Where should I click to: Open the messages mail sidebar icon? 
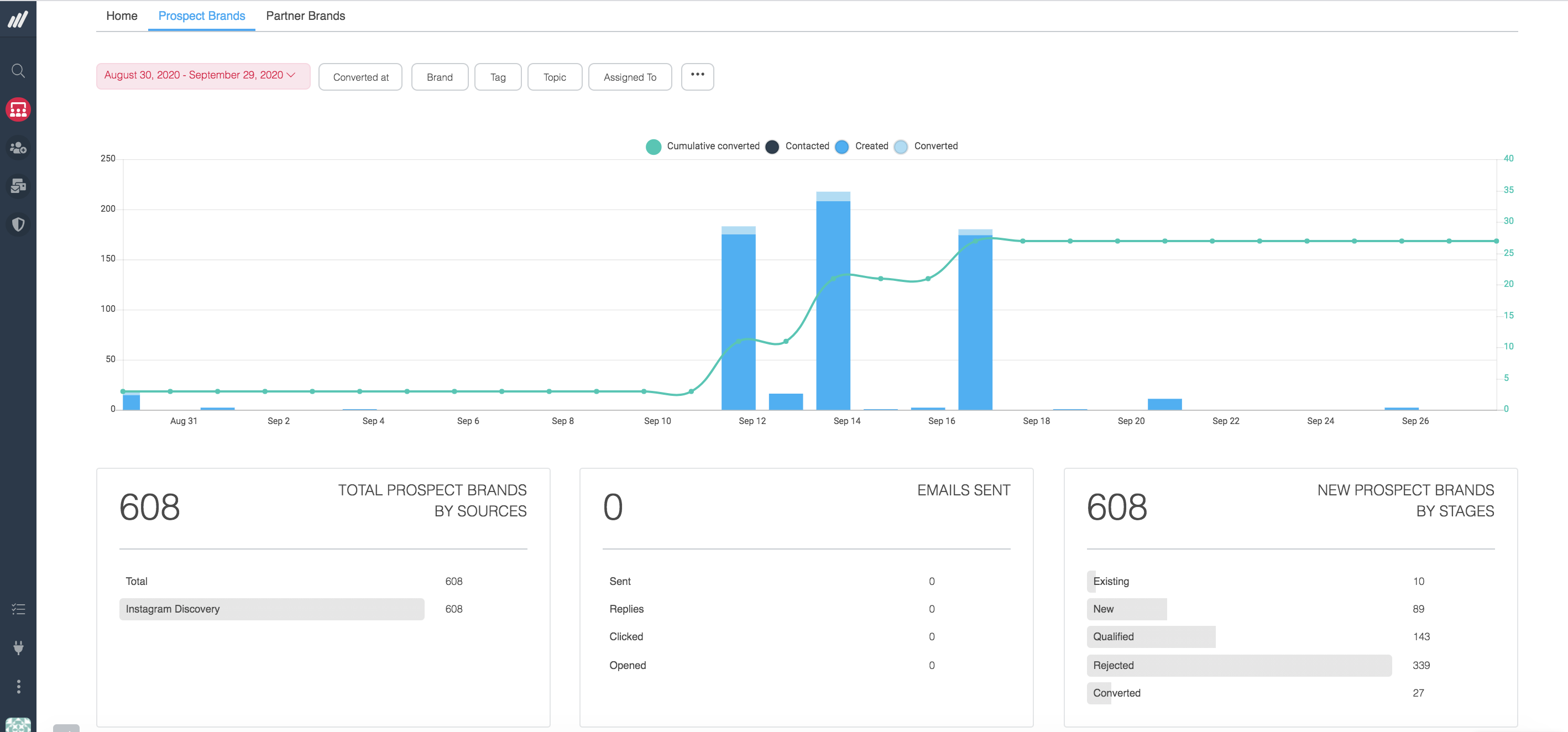pyautogui.click(x=18, y=186)
